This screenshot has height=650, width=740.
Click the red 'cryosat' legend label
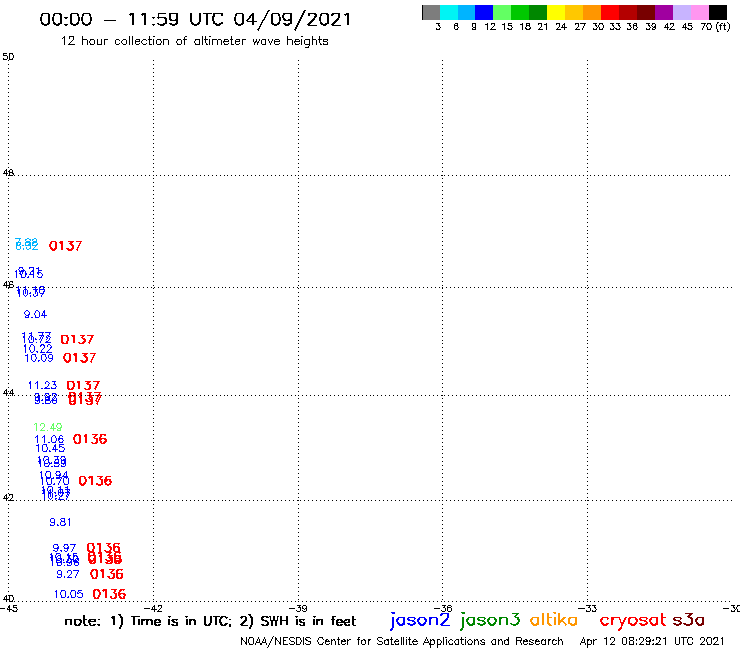[x=632, y=620]
